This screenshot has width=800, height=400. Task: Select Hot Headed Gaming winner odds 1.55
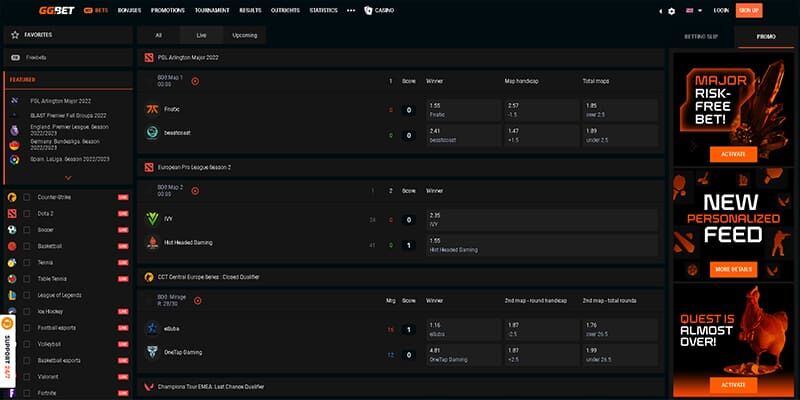542,245
